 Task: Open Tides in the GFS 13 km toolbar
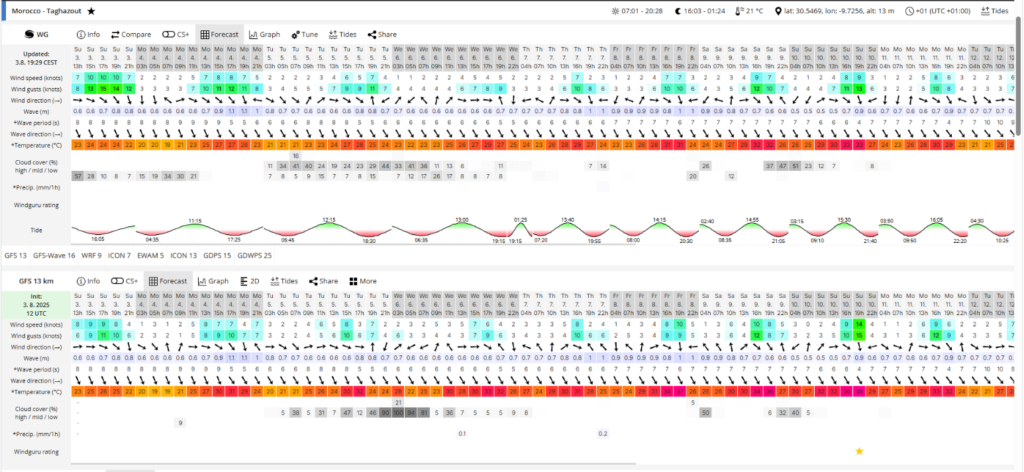point(284,281)
